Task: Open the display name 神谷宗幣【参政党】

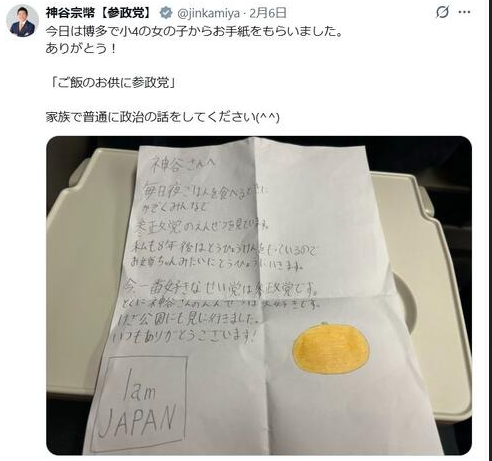Action: pos(99,13)
